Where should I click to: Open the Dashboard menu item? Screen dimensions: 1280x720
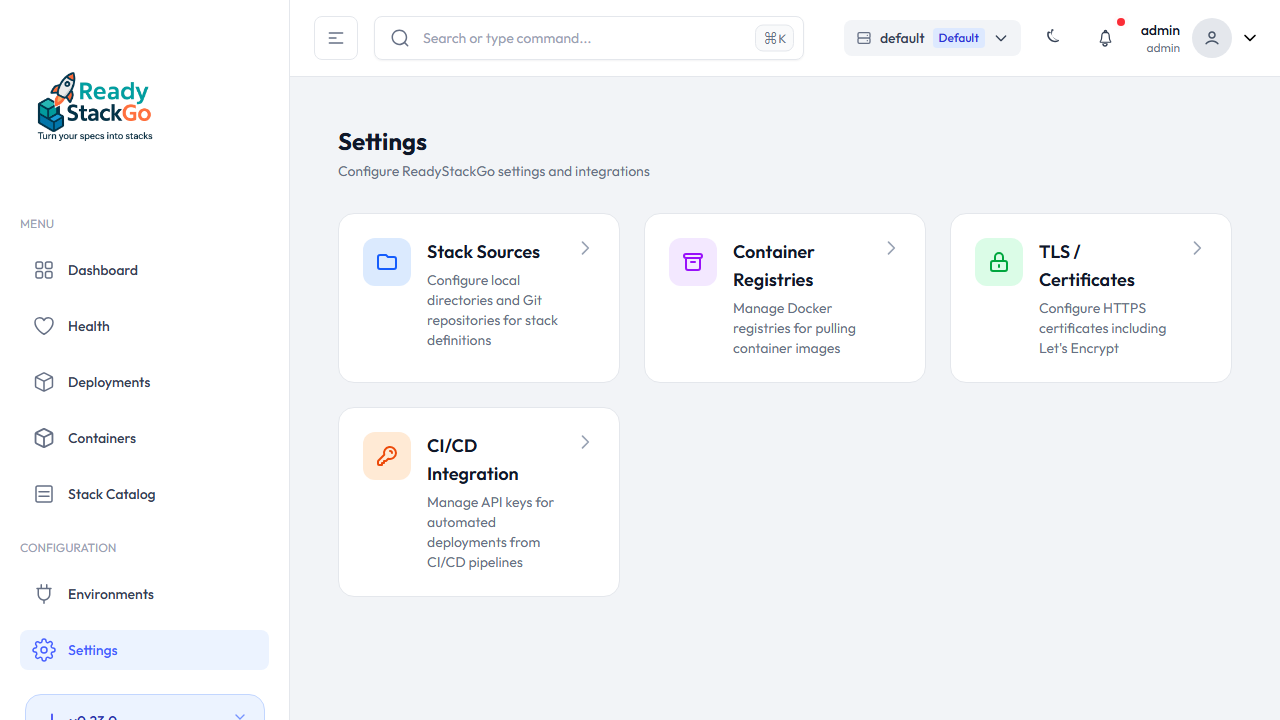pos(101,269)
